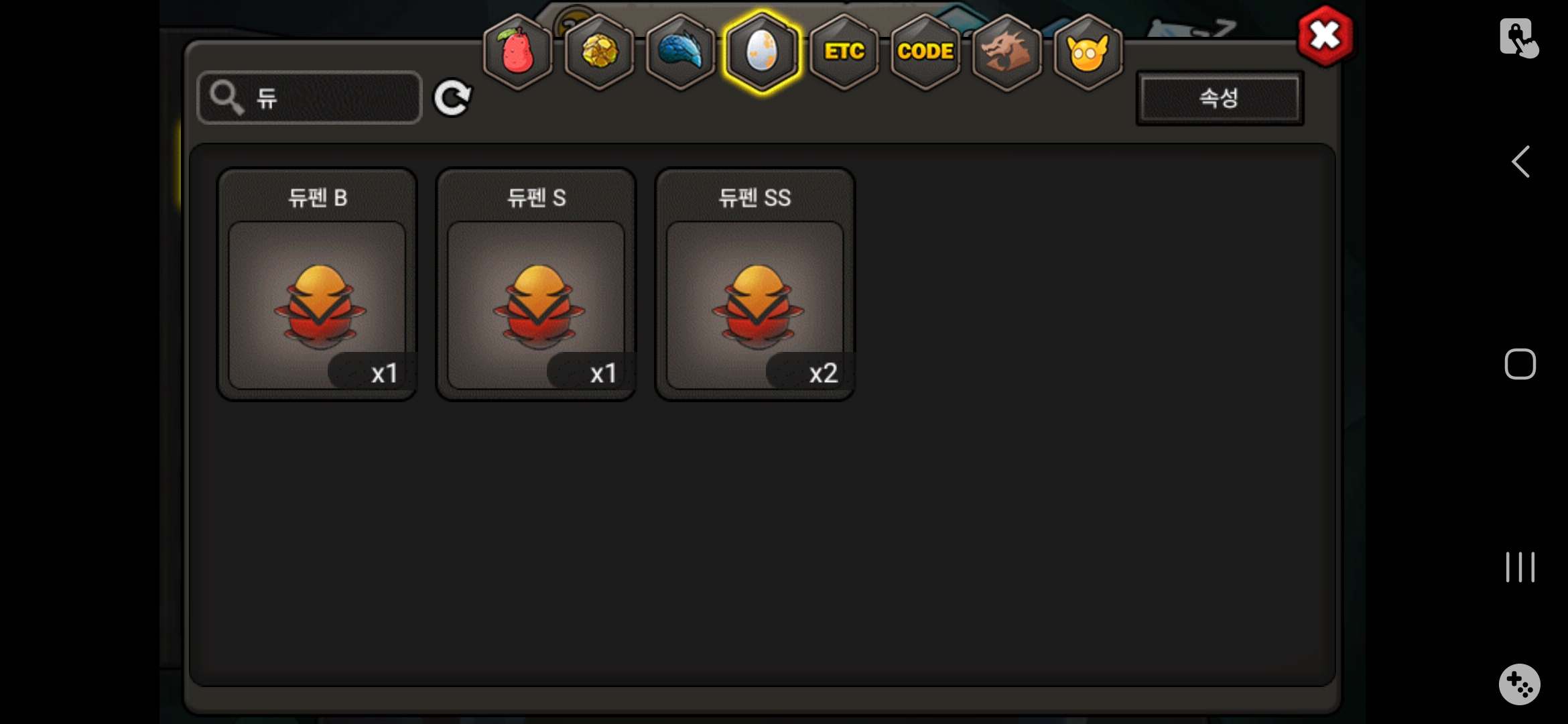Screen dimensions: 1568x724
Task: Select the 듀펜 B egg card
Action: (x=317, y=284)
